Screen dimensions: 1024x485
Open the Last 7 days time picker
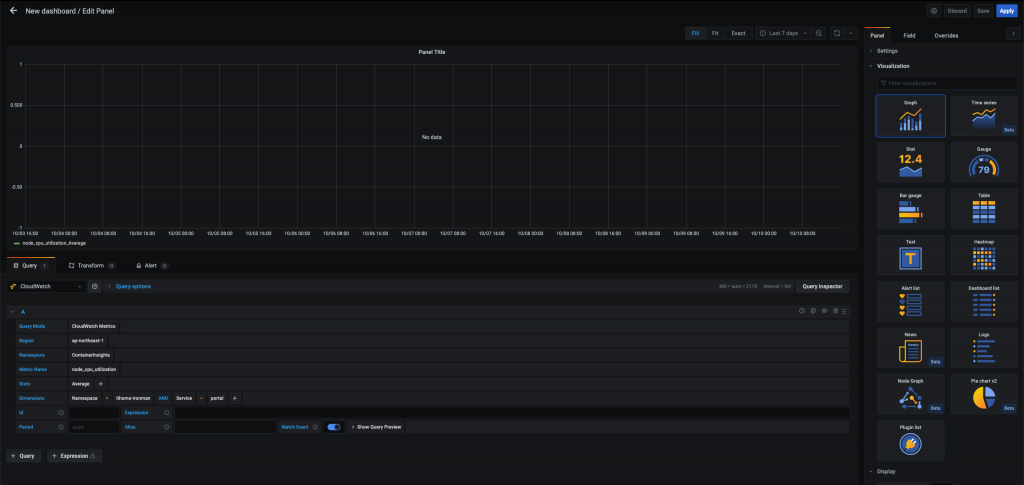(x=783, y=33)
